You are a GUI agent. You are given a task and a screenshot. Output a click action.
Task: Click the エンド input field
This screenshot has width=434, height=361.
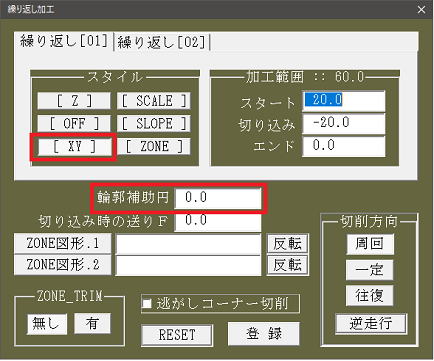click(x=344, y=146)
